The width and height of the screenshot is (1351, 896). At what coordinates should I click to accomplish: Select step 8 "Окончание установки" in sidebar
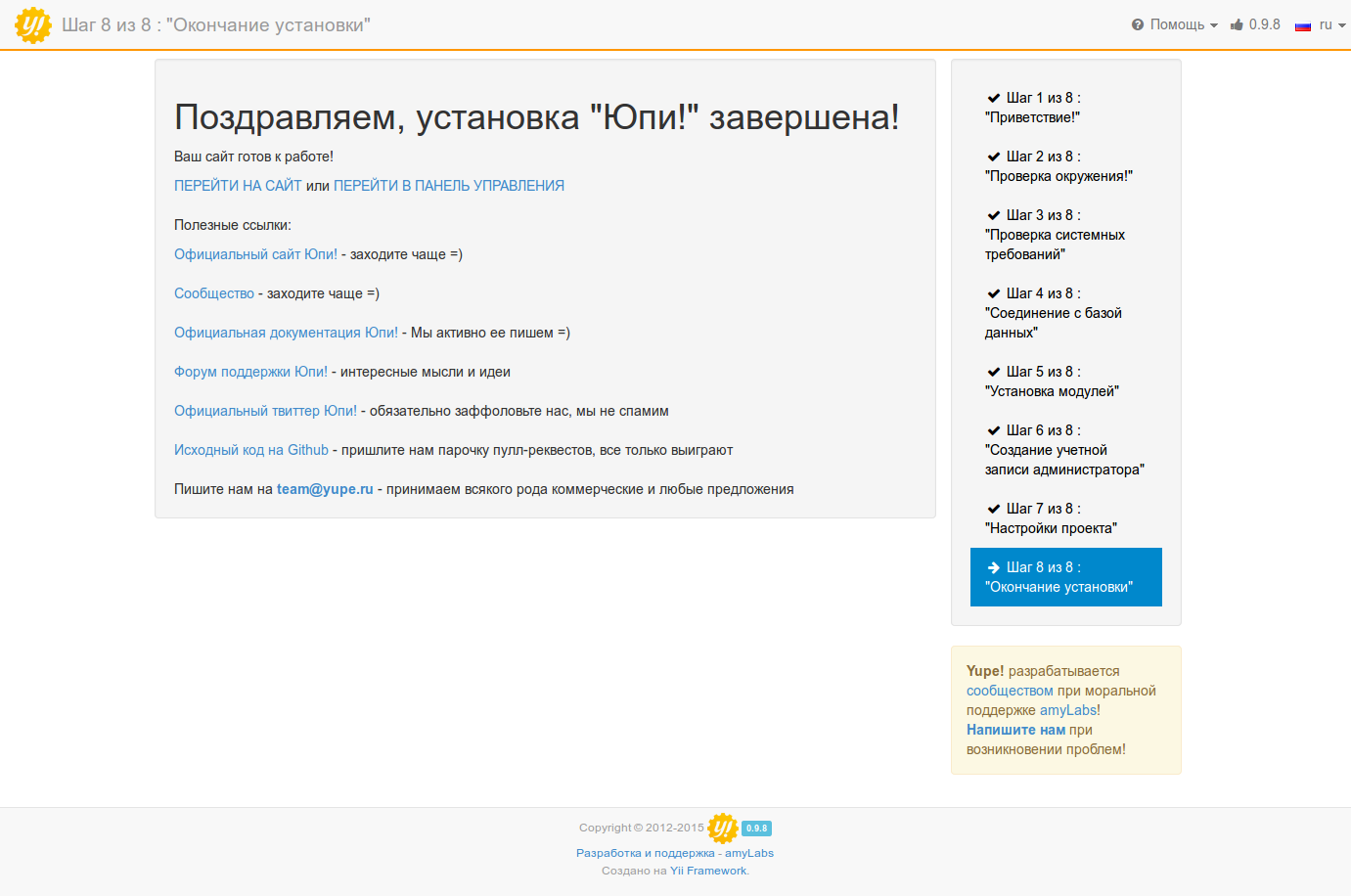1065,577
